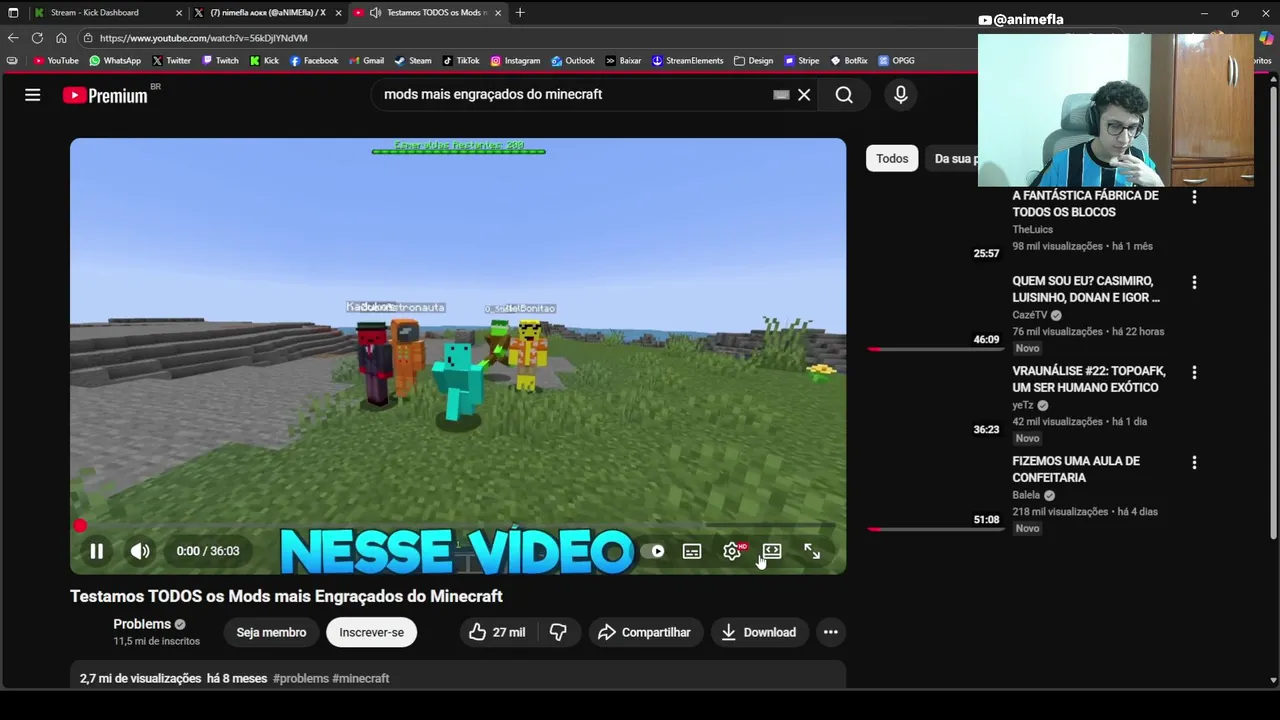Click the Seja membro button
Screen dimensions: 1280x720
point(271,632)
